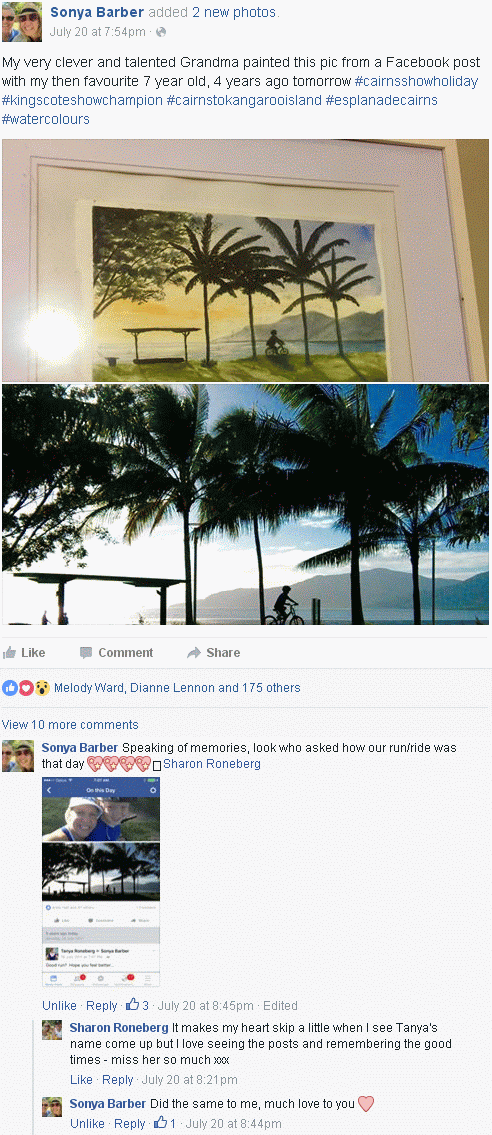Open the 2 new photos link
The image size is (492, 1135).
pyautogui.click(x=234, y=12)
